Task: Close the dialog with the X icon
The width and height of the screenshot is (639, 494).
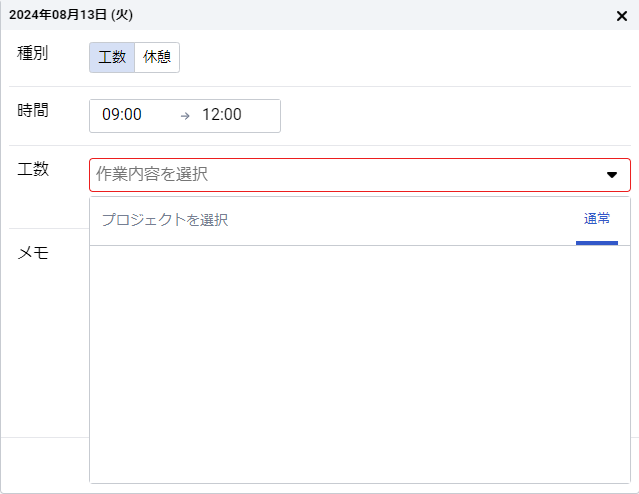Action: pos(621,16)
